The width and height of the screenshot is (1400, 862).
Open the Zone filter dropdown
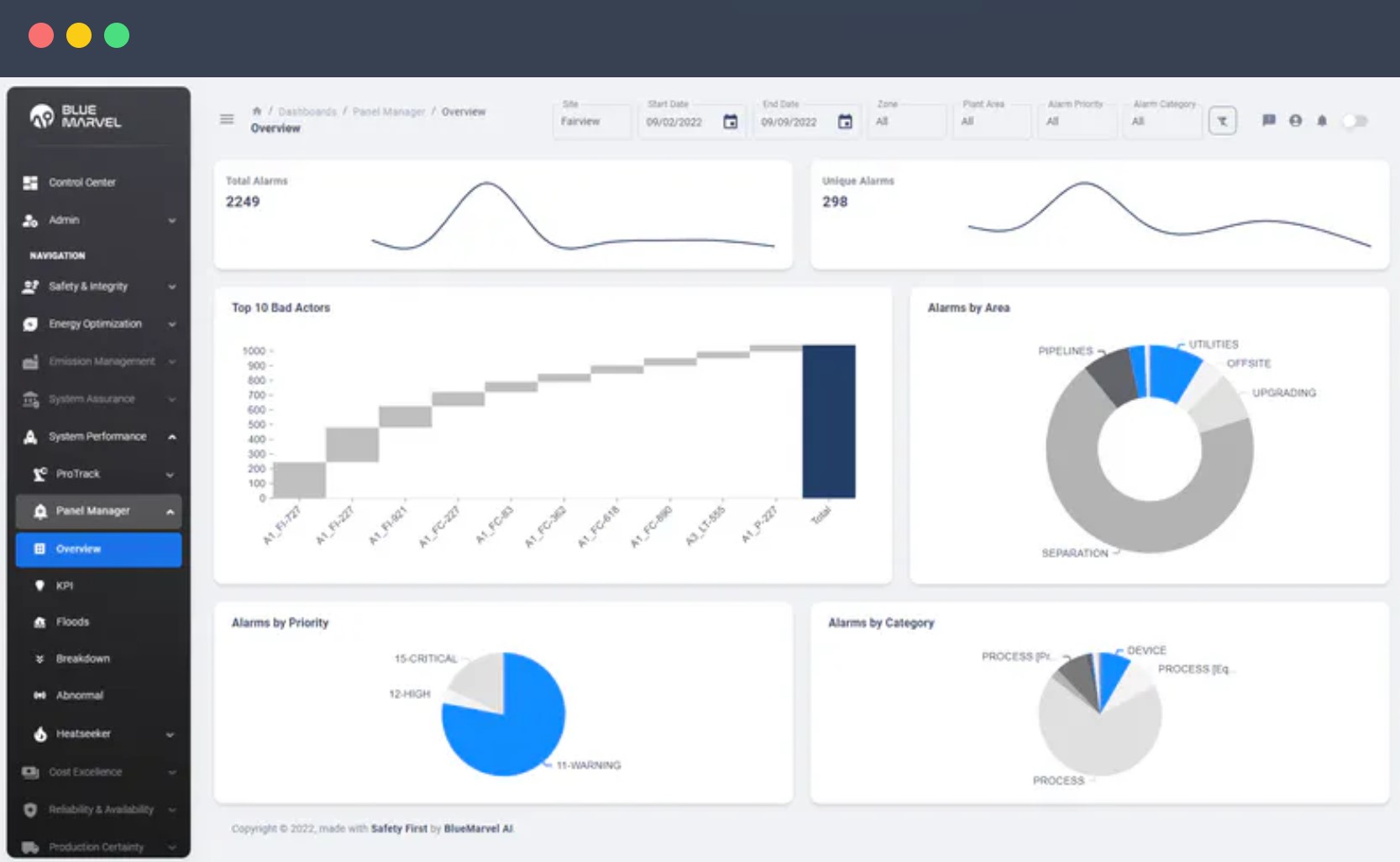905,121
